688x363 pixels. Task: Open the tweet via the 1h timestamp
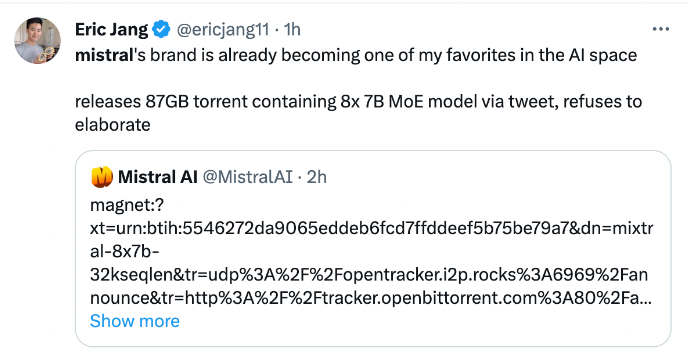pyautogui.click(x=292, y=29)
